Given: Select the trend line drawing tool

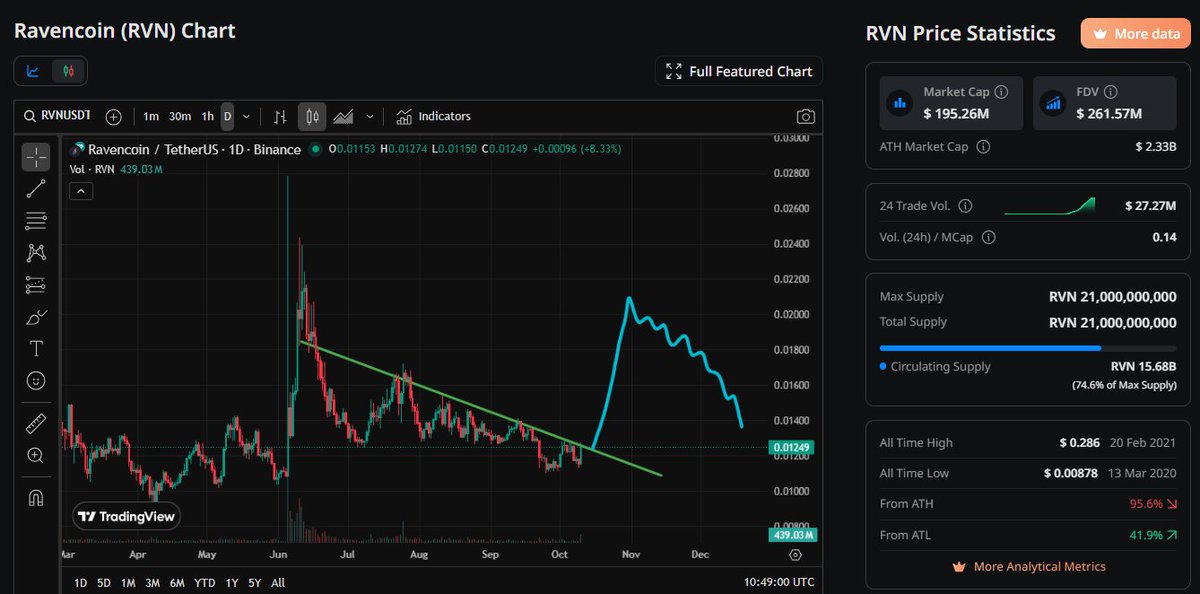Looking at the screenshot, I should [x=36, y=188].
